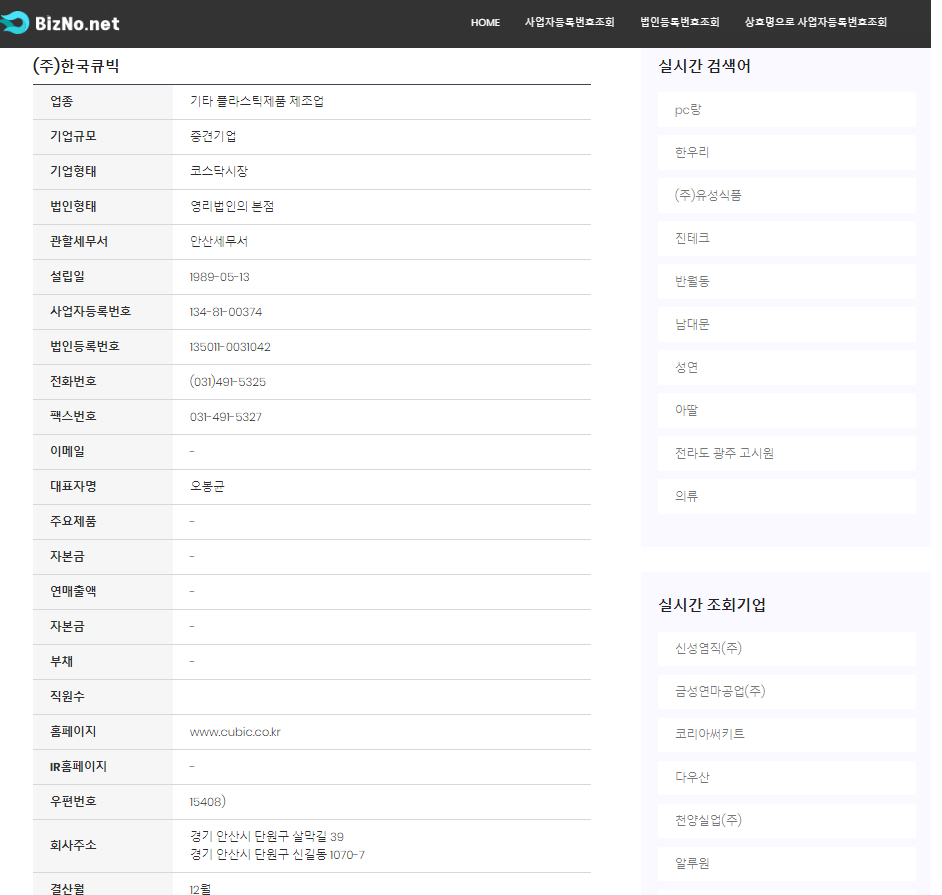Select the 반월동 search keyword

pyautogui.click(x=786, y=282)
